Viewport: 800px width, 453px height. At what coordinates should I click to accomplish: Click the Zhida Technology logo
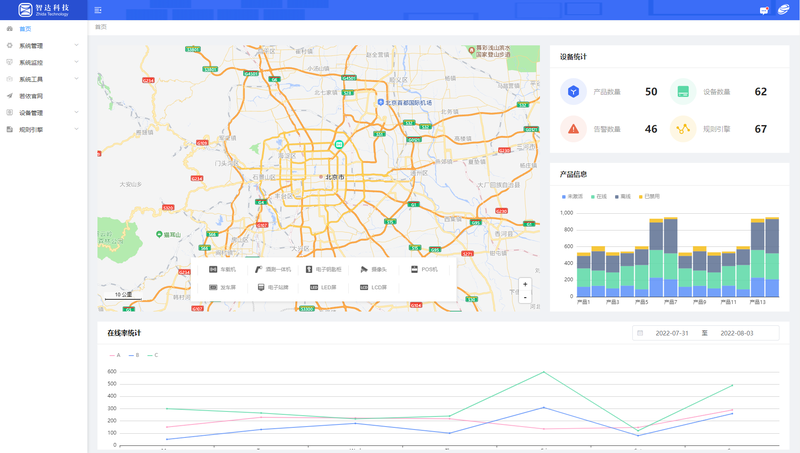pos(43,10)
